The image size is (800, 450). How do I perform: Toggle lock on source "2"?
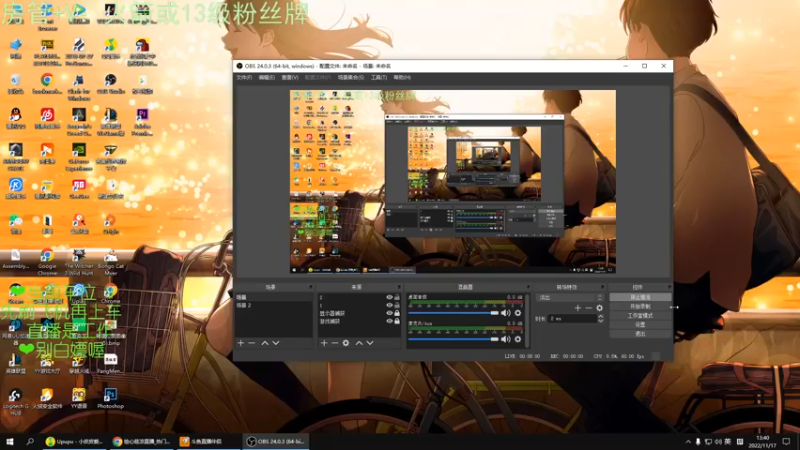(x=397, y=297)
